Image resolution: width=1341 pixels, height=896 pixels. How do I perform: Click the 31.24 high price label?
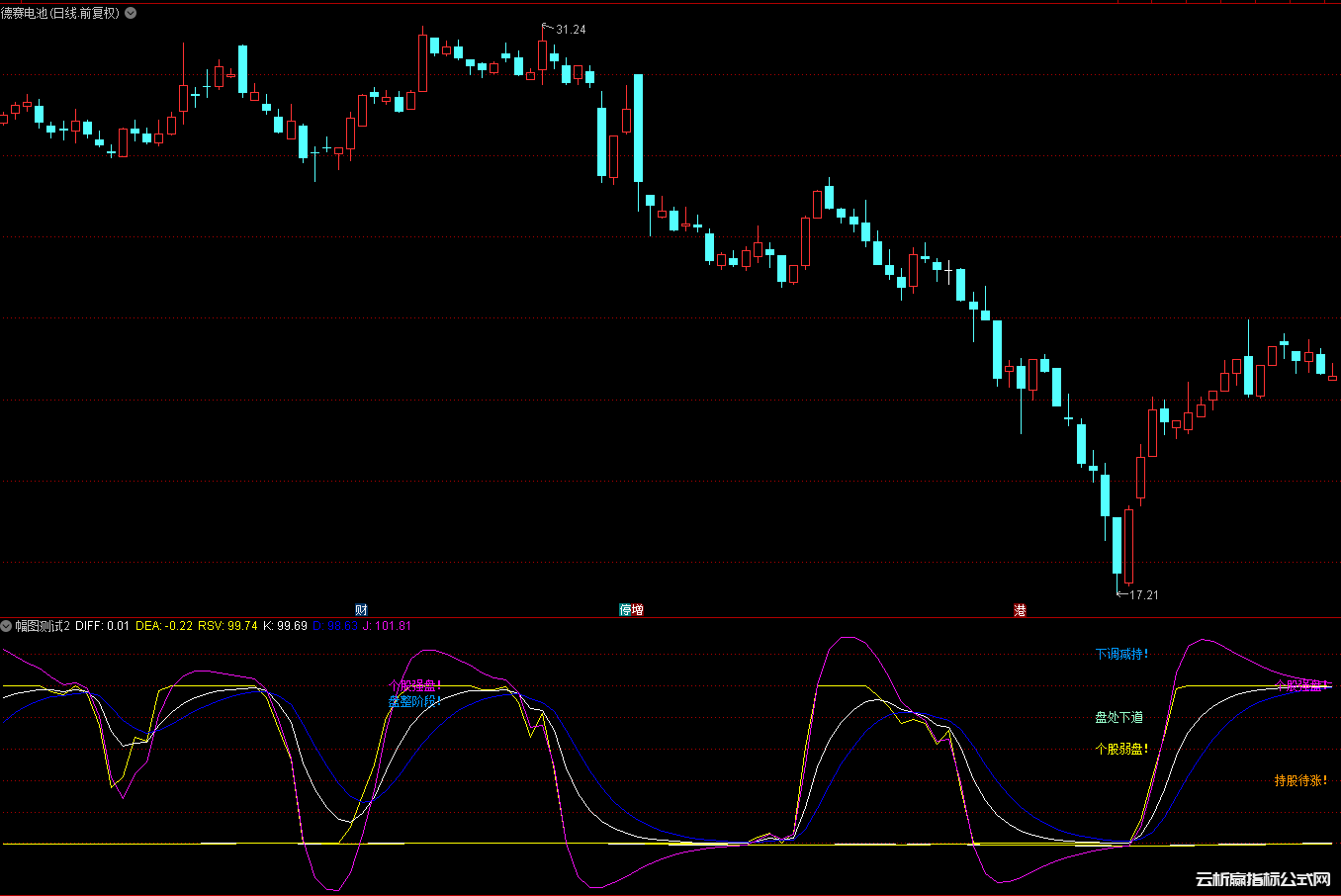pyautogui.click(x=571, y=30)
